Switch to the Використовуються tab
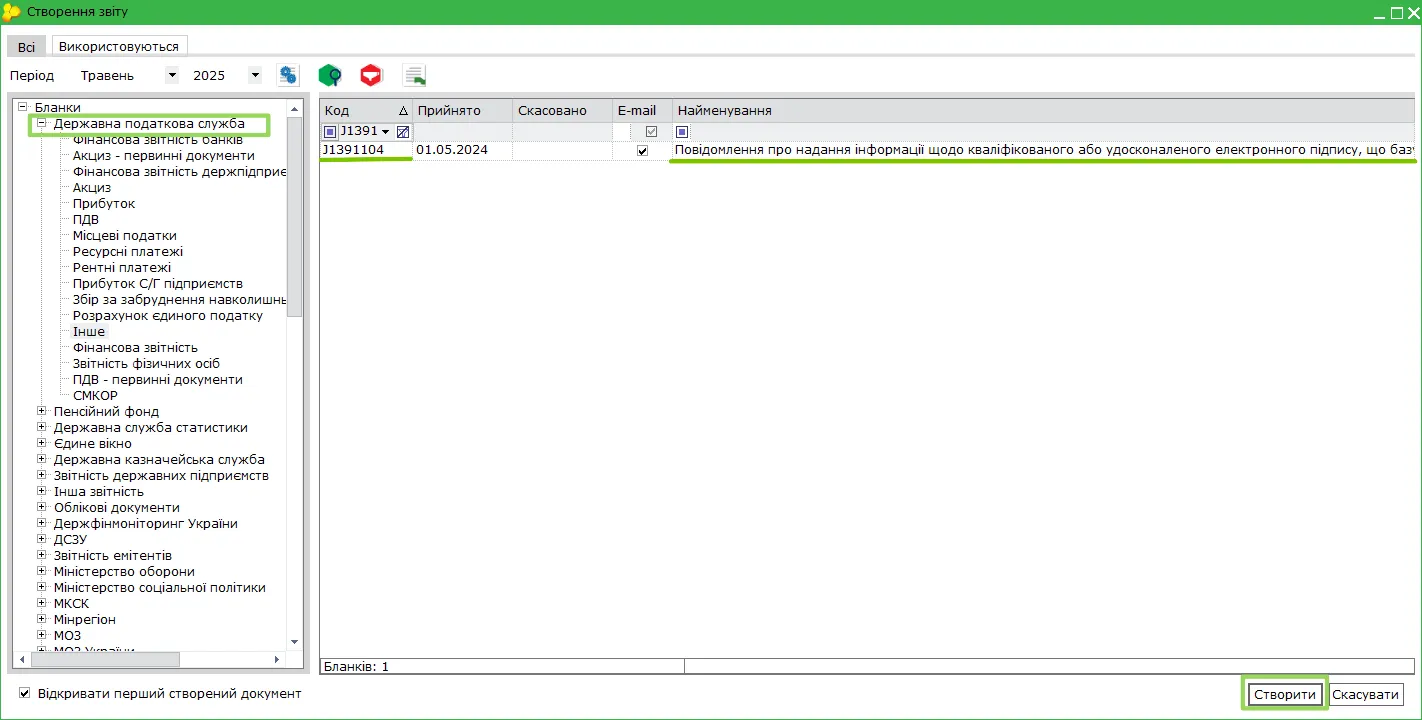Image resolution: width=1422 pixels, height=720 pixels. [x=119, y=46]
